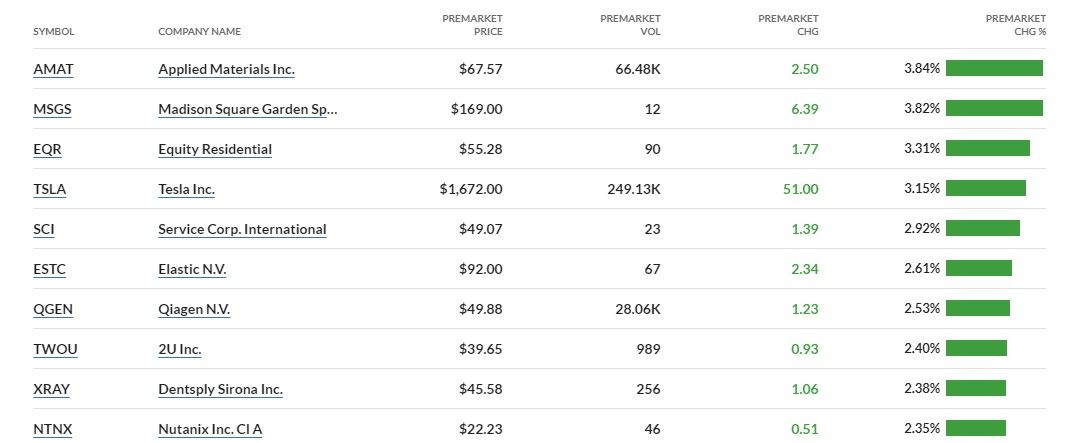Viewport: 1067px width, 443px height.
Task: Click the green 3.84% bar for AMAT
Action: click(x=994, y=68)
